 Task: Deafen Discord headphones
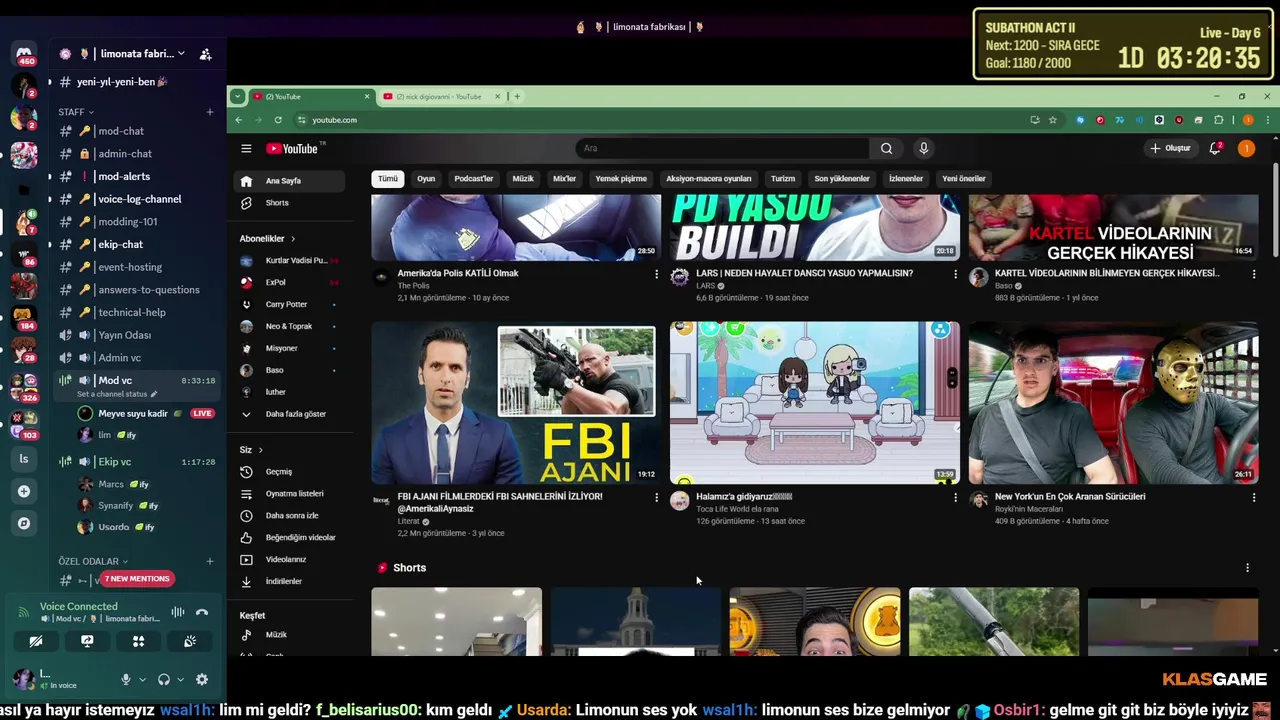click(x=164, y=679)
